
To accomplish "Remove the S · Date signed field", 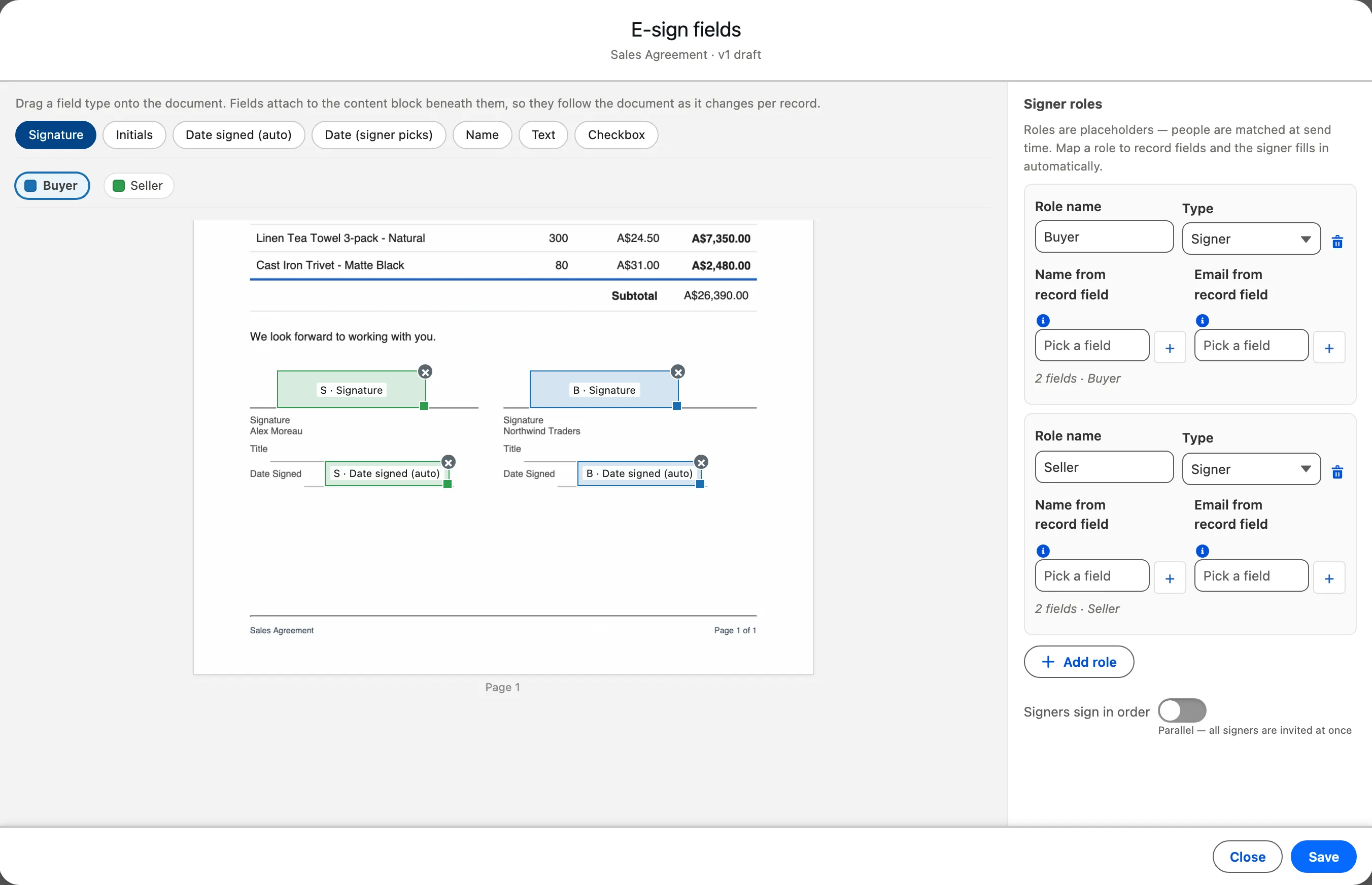I will [448, 462].
